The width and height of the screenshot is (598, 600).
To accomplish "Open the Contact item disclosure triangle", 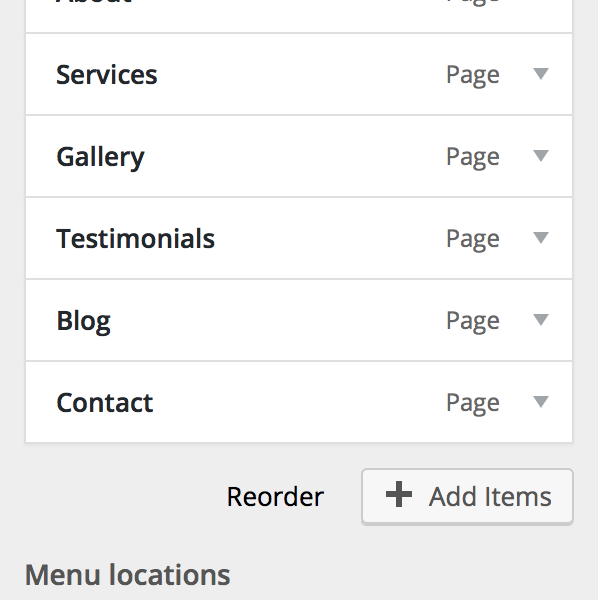I will click(541, 402).
